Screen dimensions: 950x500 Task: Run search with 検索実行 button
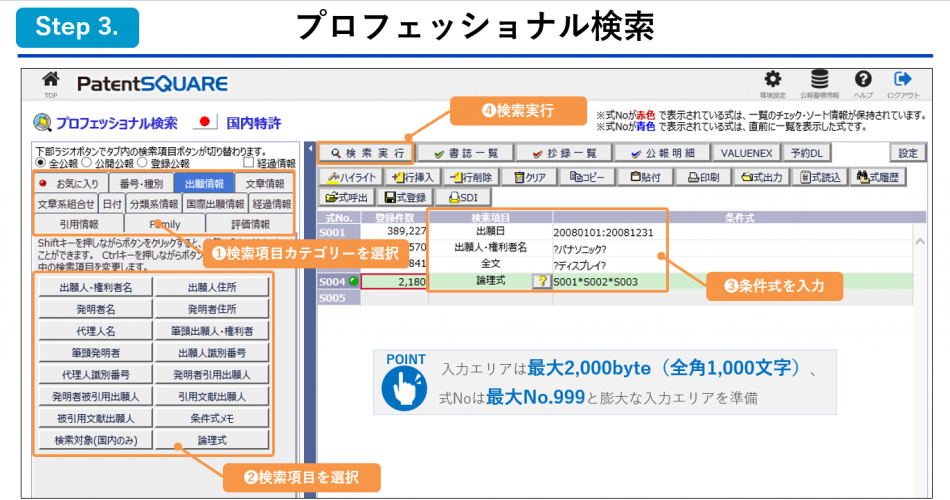(x=360, y=153)
